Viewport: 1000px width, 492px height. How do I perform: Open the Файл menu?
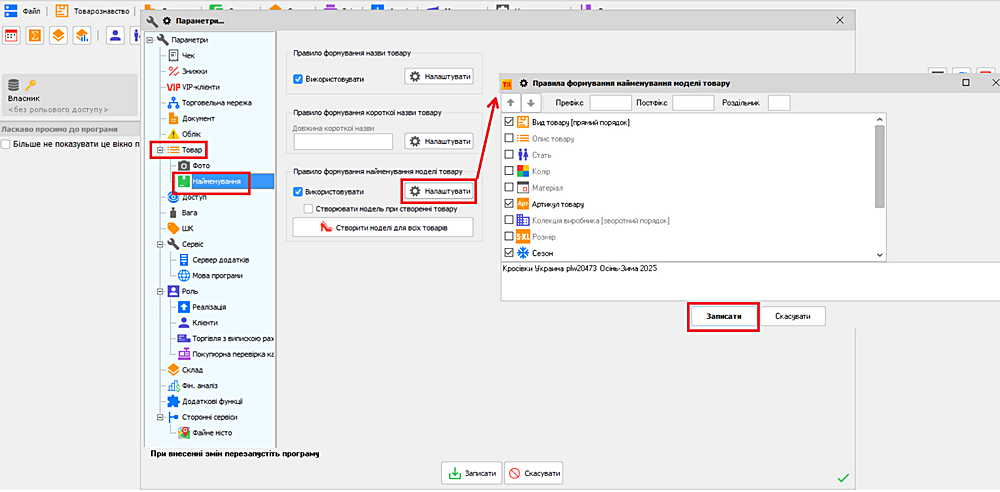click(x=23, y=11)
